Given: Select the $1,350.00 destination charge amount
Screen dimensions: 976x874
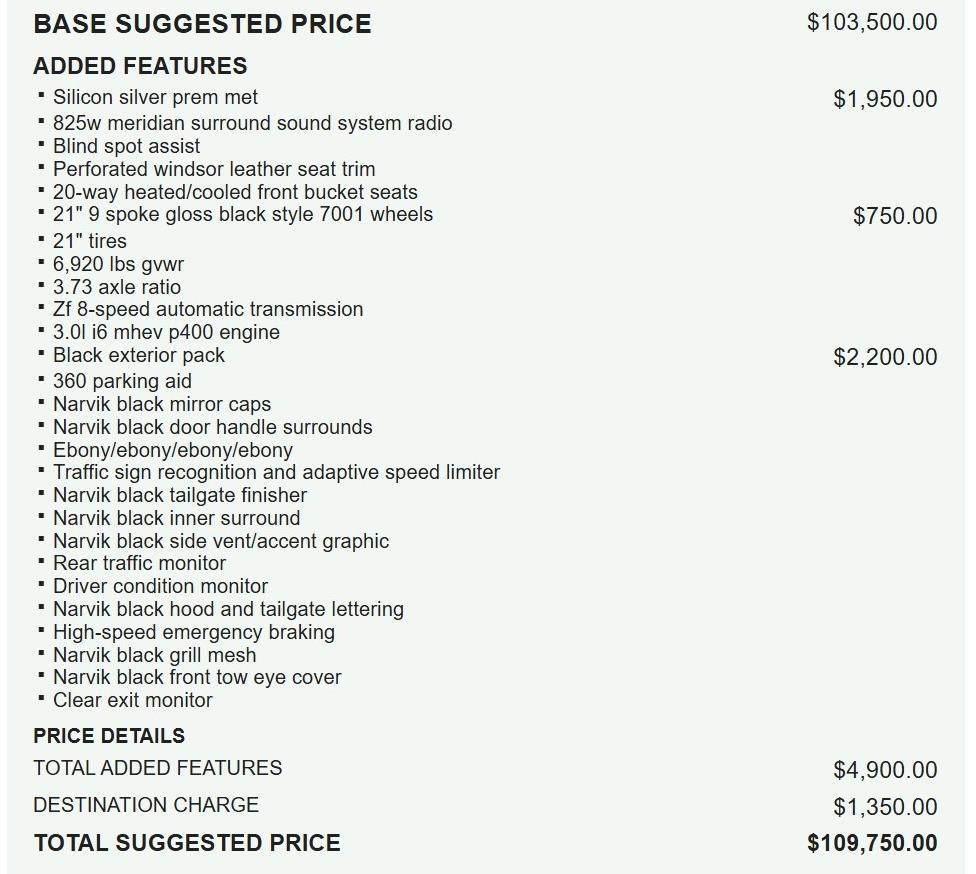Looking at the screenshot, I should (x=885, y=807).
